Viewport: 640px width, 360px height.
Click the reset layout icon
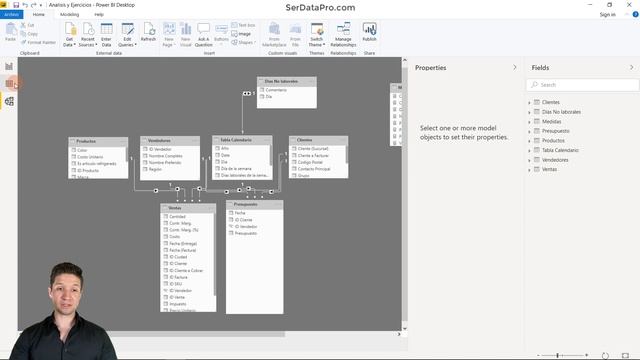(x=605, y=356)
